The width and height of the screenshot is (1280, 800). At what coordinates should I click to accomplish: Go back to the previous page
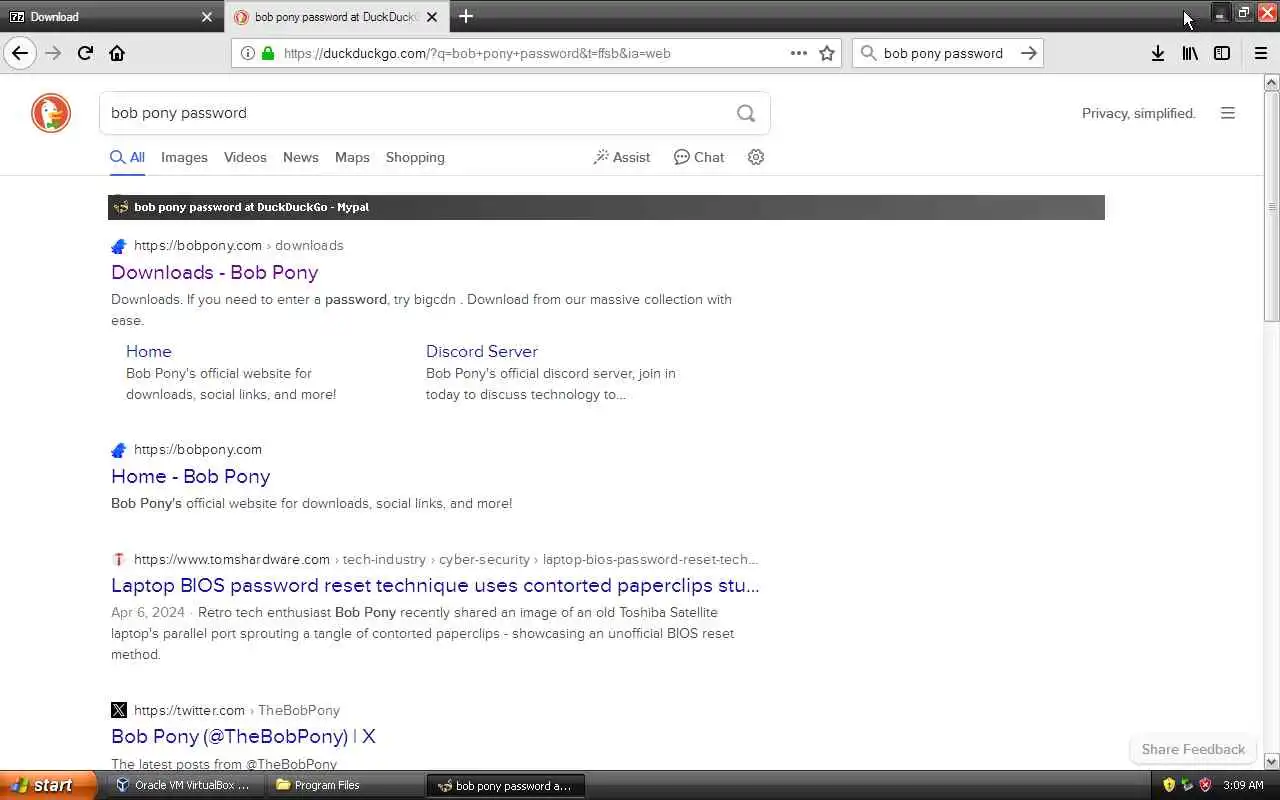coord(20,53)
